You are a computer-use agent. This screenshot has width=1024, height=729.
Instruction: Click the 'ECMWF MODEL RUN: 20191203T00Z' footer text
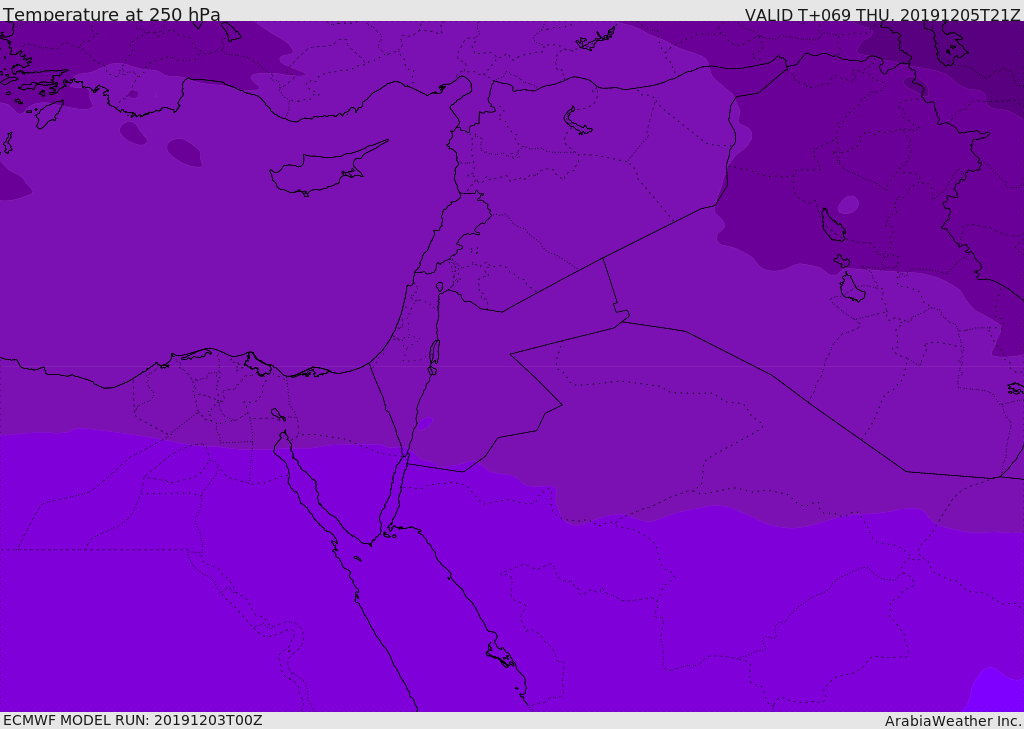pyautogui.click(x=133, y=720)
